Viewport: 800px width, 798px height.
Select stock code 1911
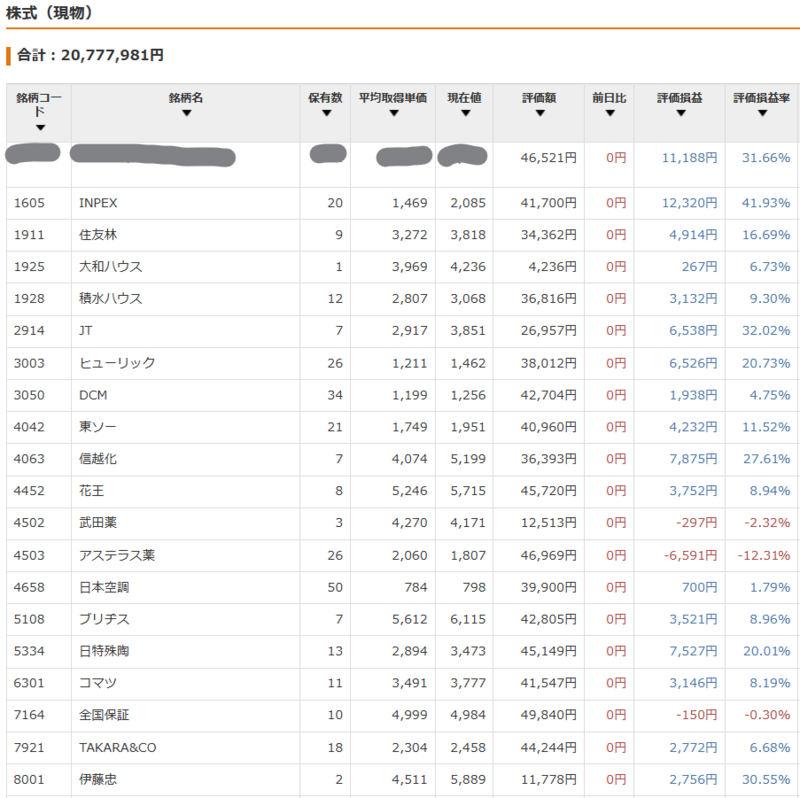click(29, 235)
